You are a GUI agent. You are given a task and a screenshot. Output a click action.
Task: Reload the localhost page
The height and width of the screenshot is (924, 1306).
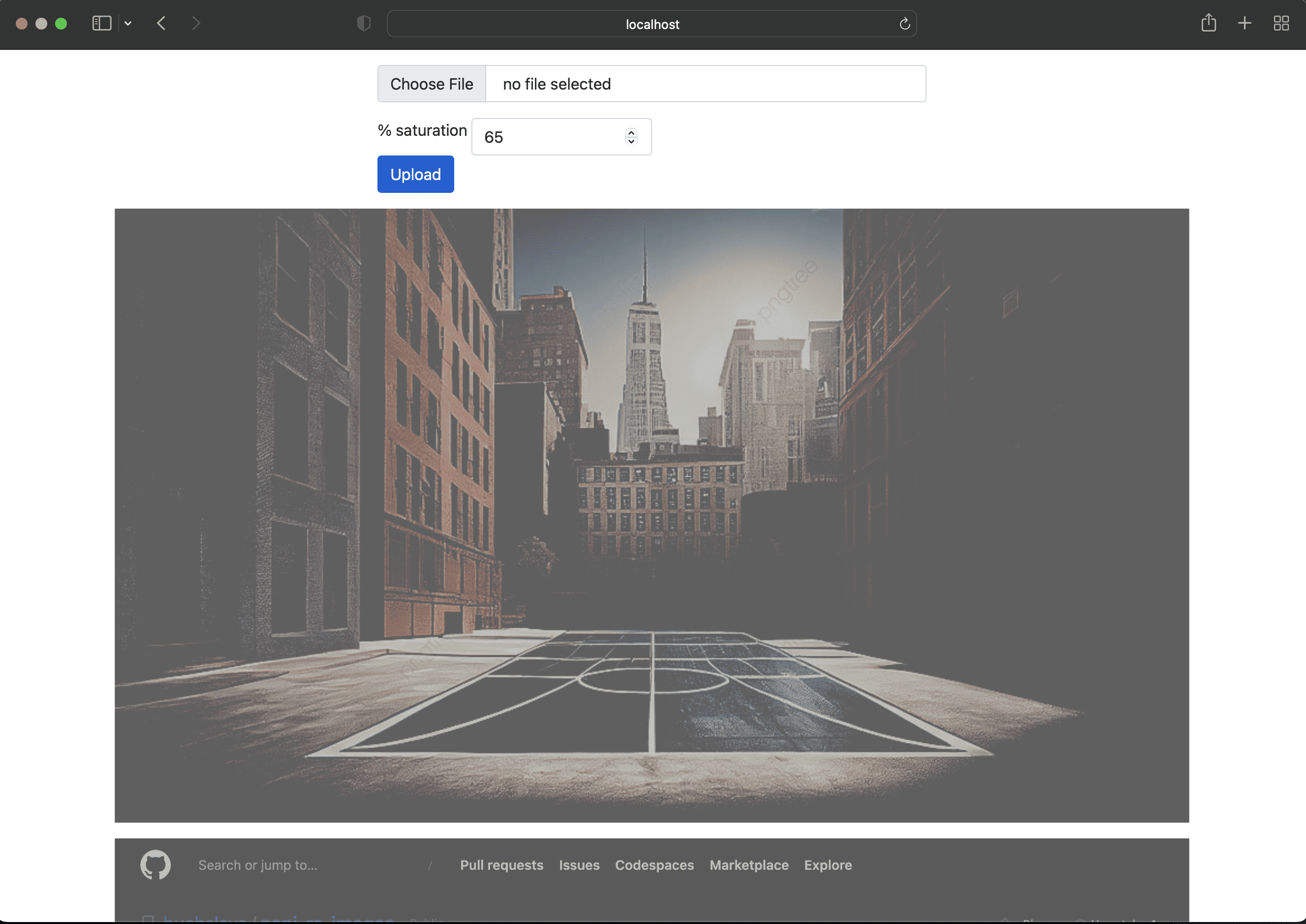[904, 24]
